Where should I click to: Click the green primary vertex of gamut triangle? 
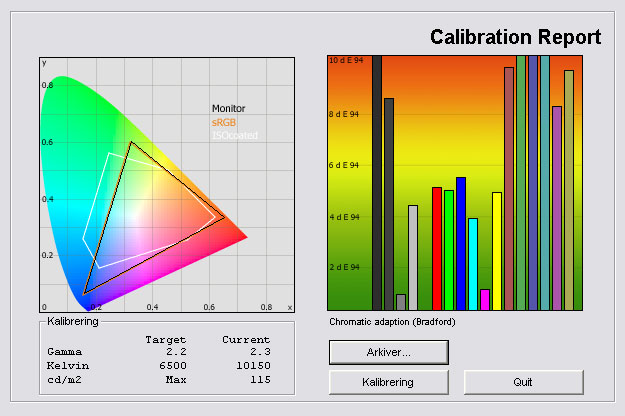pyautogui.click(x=131, y=142)
